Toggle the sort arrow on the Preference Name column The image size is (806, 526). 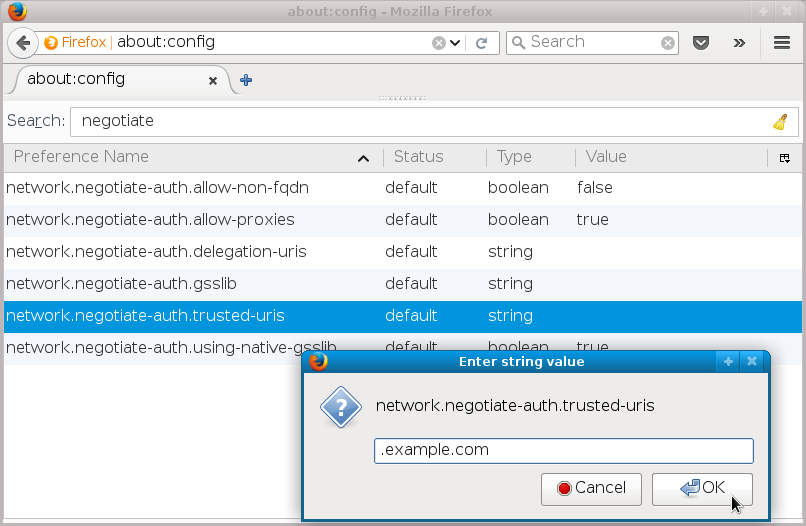pyautogui.click(x=363, y=158)
